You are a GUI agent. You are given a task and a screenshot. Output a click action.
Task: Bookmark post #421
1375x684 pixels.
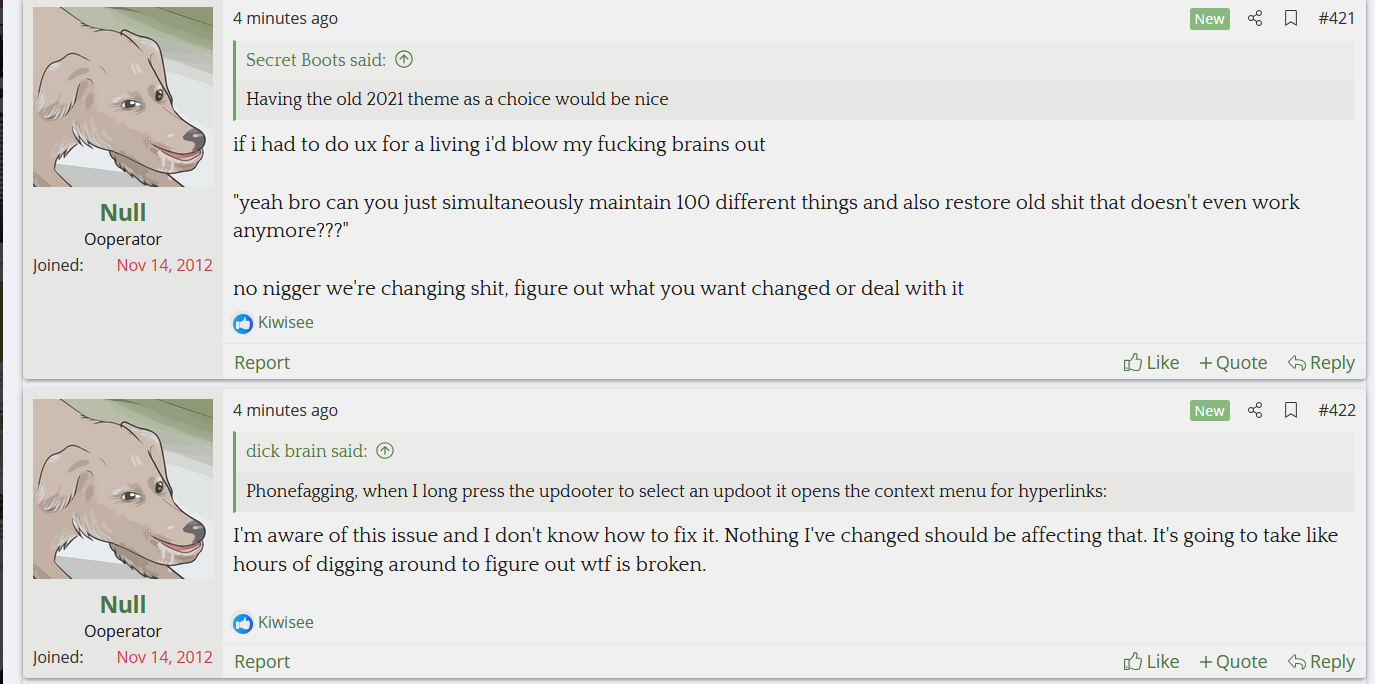click(1291, 18)
